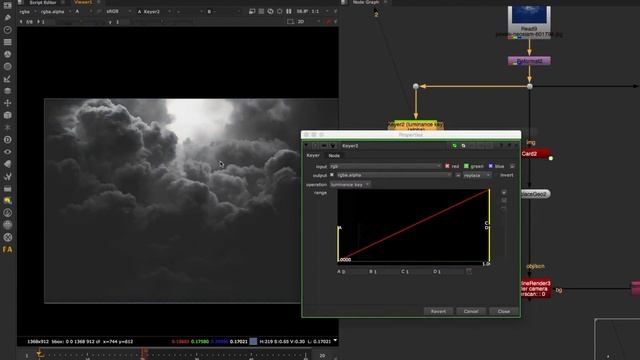This screenshot has height=360, width=640.
Task: Click the Revert button
Action: click(438, 311)
